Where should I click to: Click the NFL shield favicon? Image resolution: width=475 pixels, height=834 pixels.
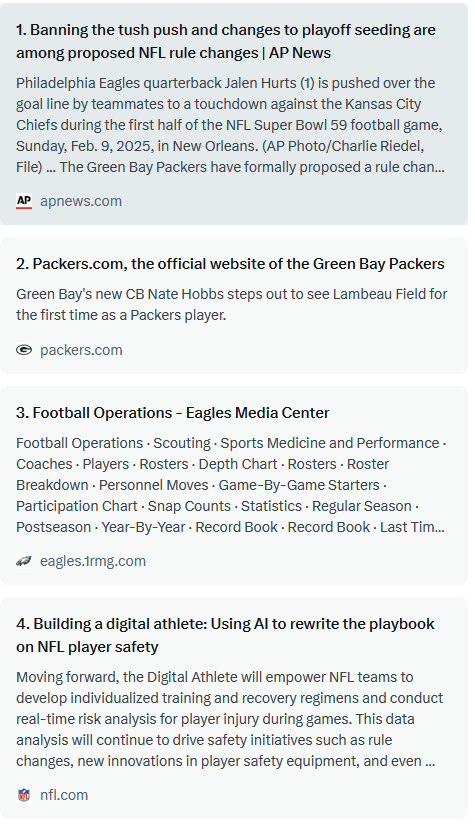pos(24,795)
